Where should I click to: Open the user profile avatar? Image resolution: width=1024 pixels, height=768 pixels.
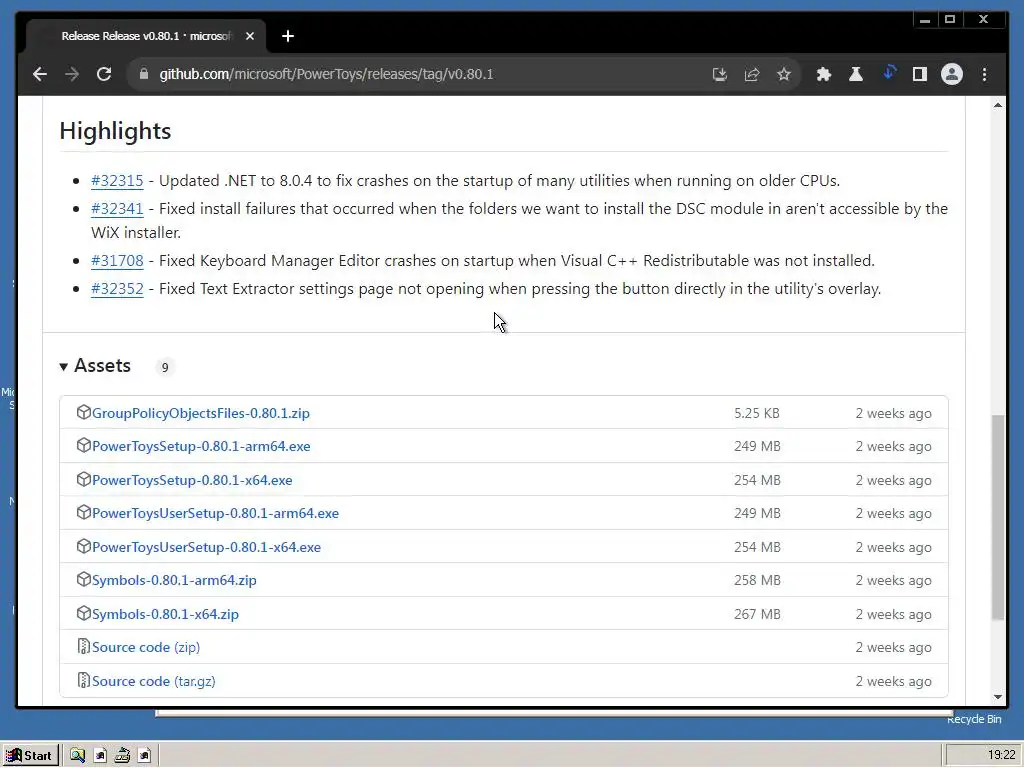tap(952, 74)
